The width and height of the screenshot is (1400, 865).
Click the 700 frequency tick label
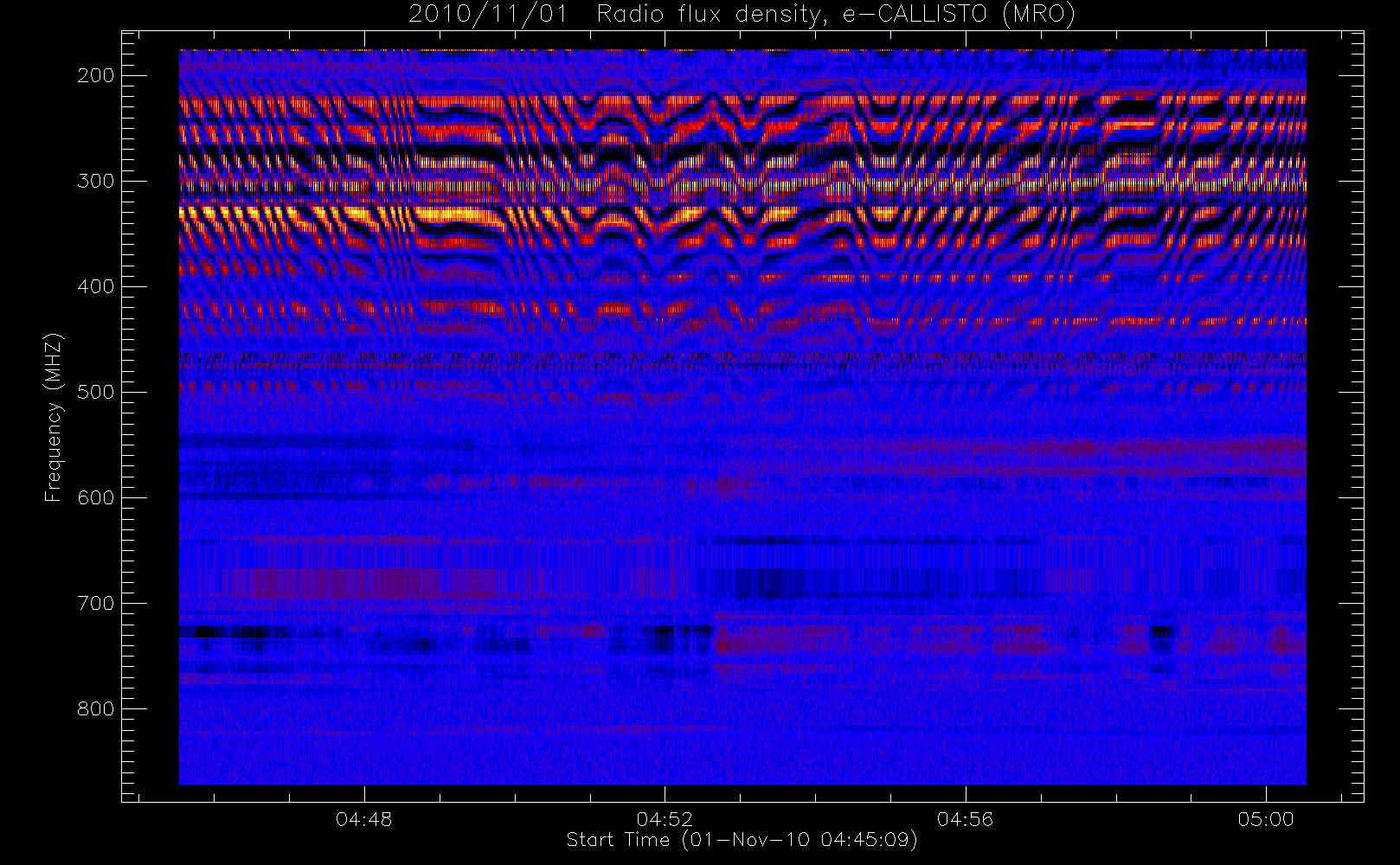pos(96,603)
